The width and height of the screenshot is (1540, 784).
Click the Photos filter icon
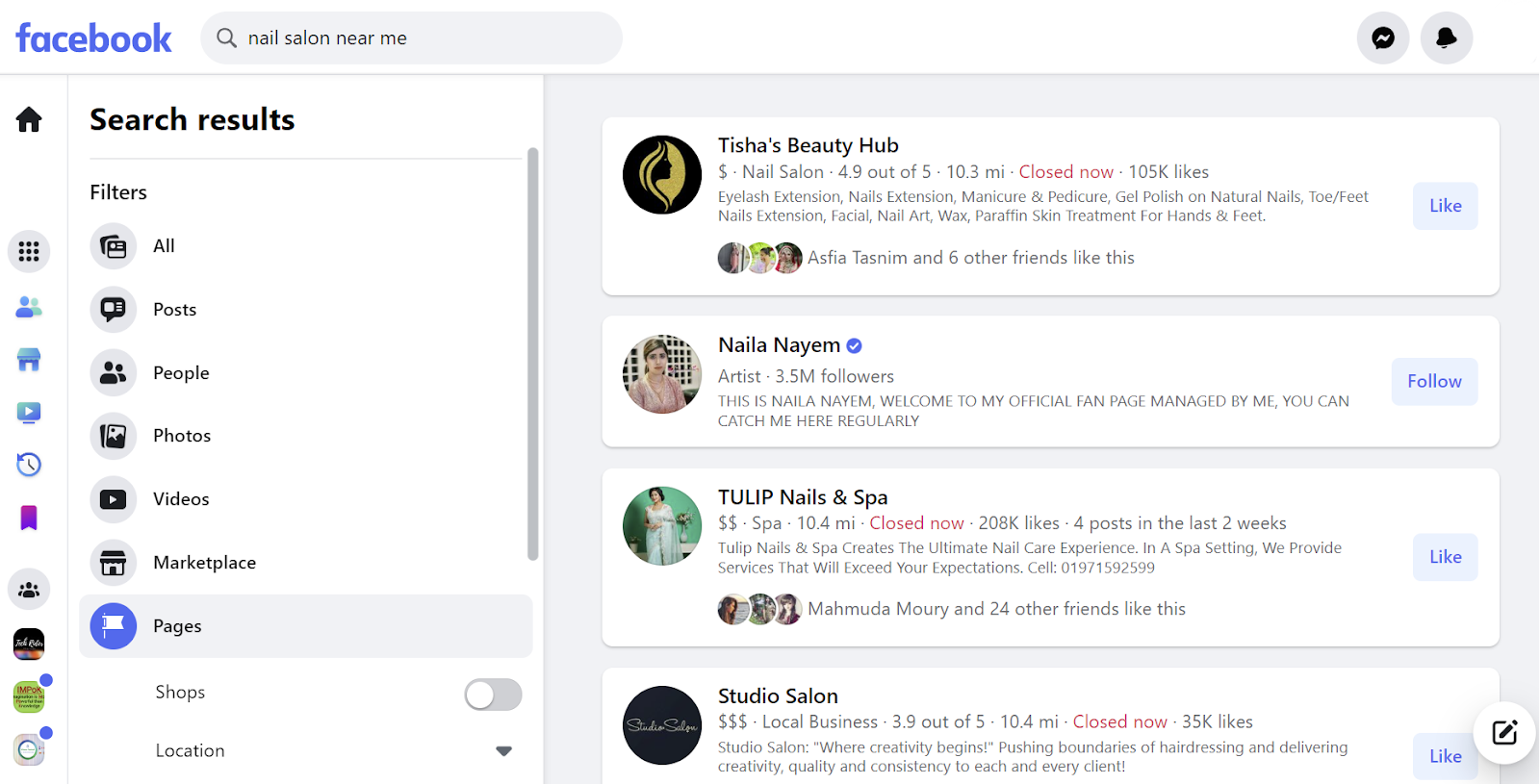[114, 436]
